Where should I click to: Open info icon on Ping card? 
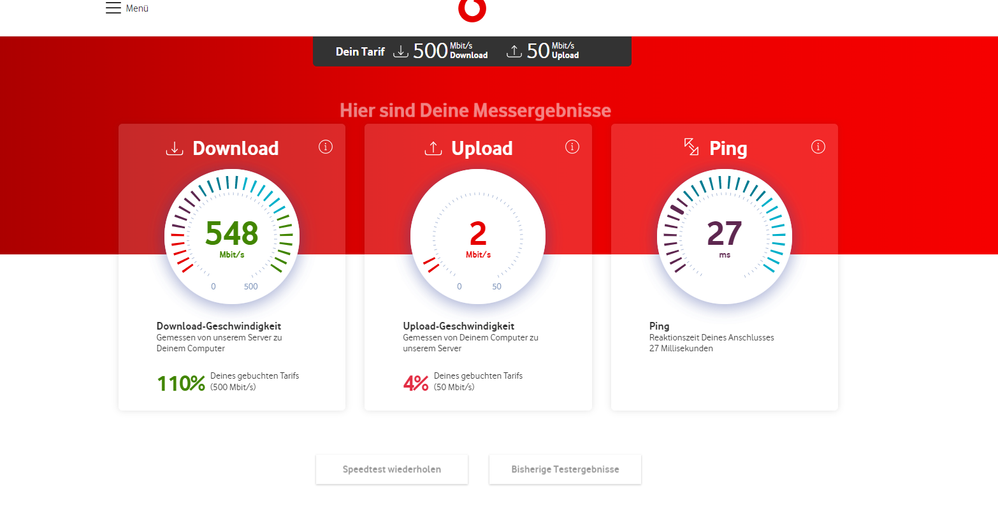(818, 147)
